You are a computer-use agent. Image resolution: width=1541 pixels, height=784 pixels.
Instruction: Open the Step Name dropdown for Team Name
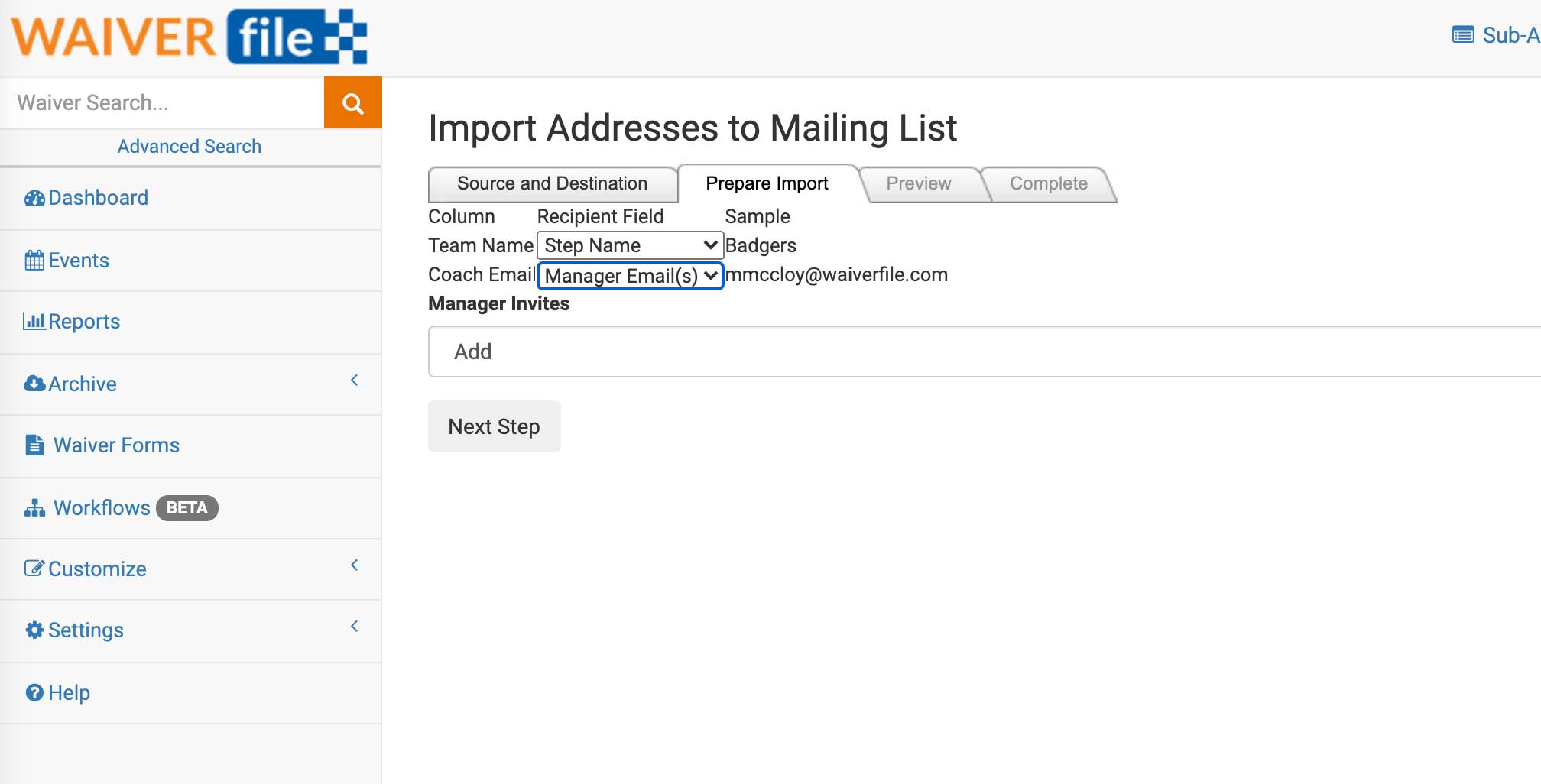pos(629,245)
